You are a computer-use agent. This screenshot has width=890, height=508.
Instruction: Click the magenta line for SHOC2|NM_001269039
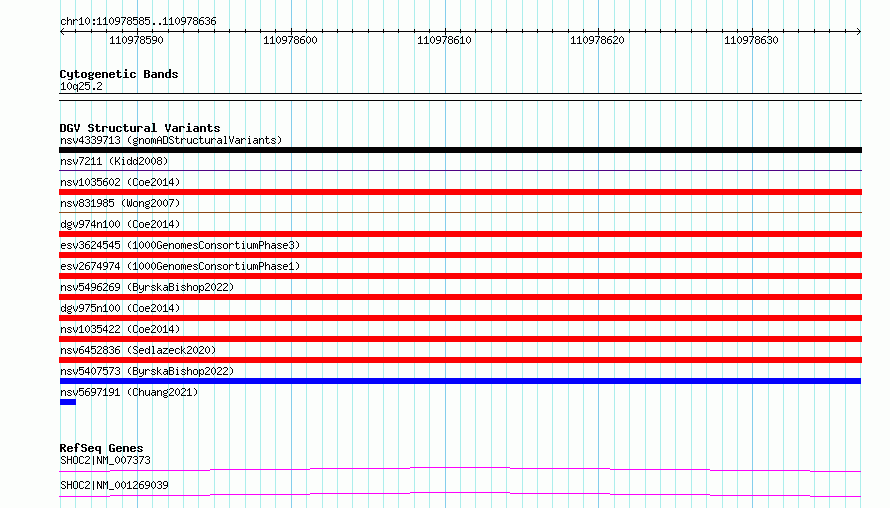460,494
